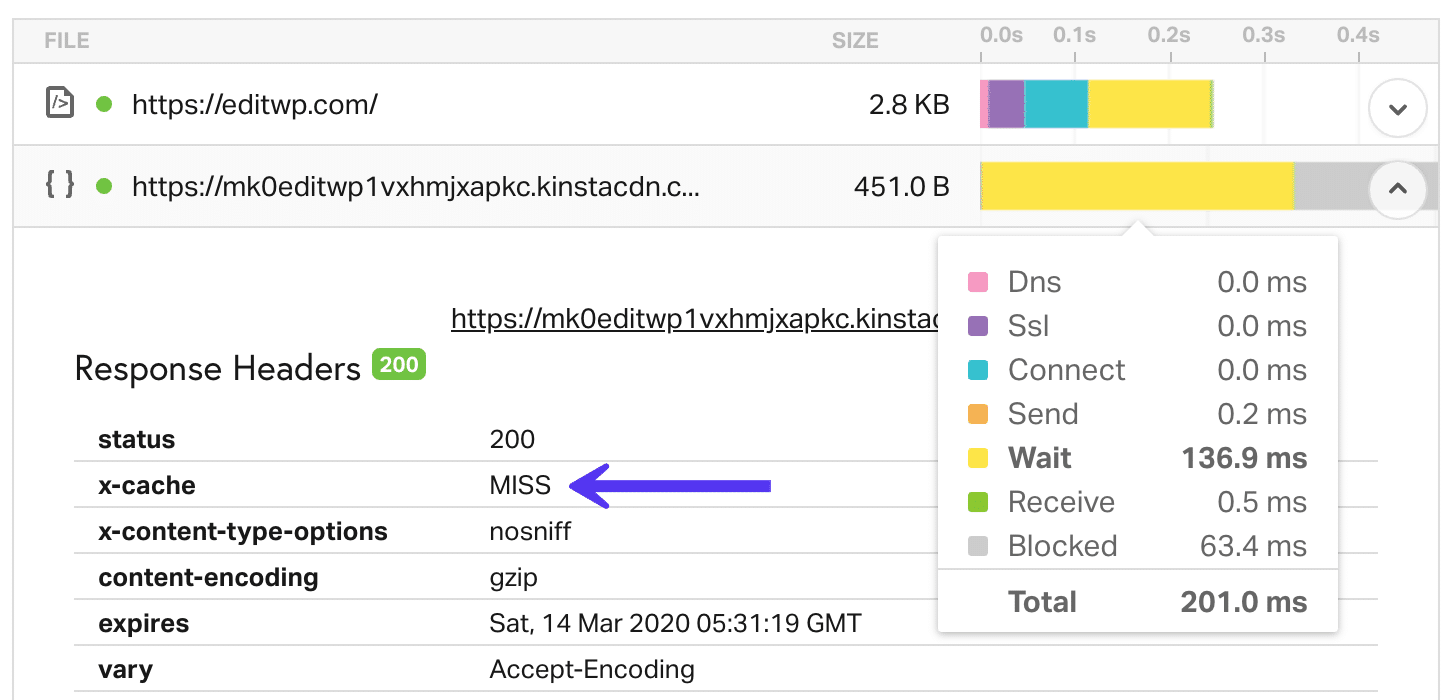Select the https://mk0editwp1vxhmjxapkc.kinstacdn.c... row text
Image resolution: width=1456 pixels, height=700 pixels.
coord(415,186)
